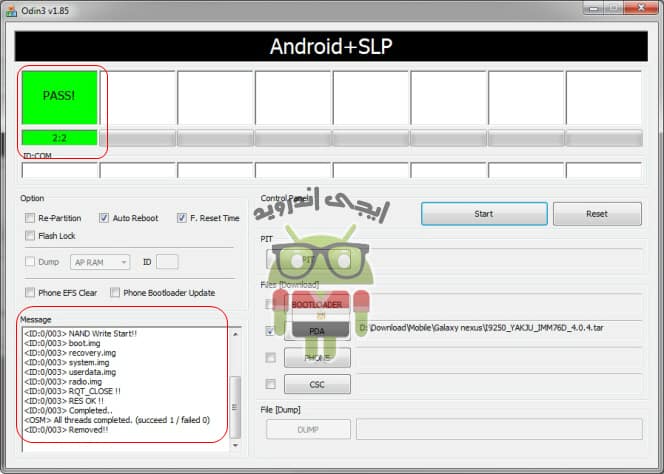The height and width of the screenshot is (474, 664).
Task: Click the CSC file button
Action: click(317, 384)
